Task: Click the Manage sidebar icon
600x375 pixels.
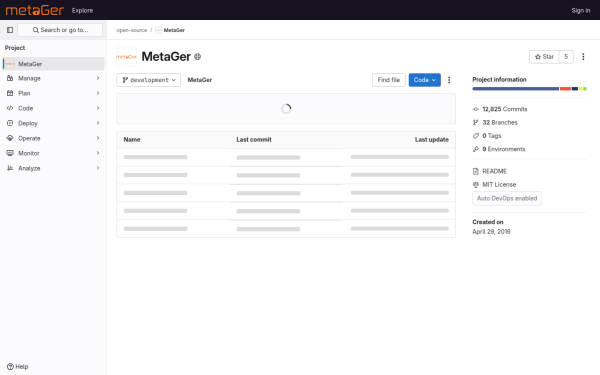Action: pyautogui.click(x=10, y=78)
